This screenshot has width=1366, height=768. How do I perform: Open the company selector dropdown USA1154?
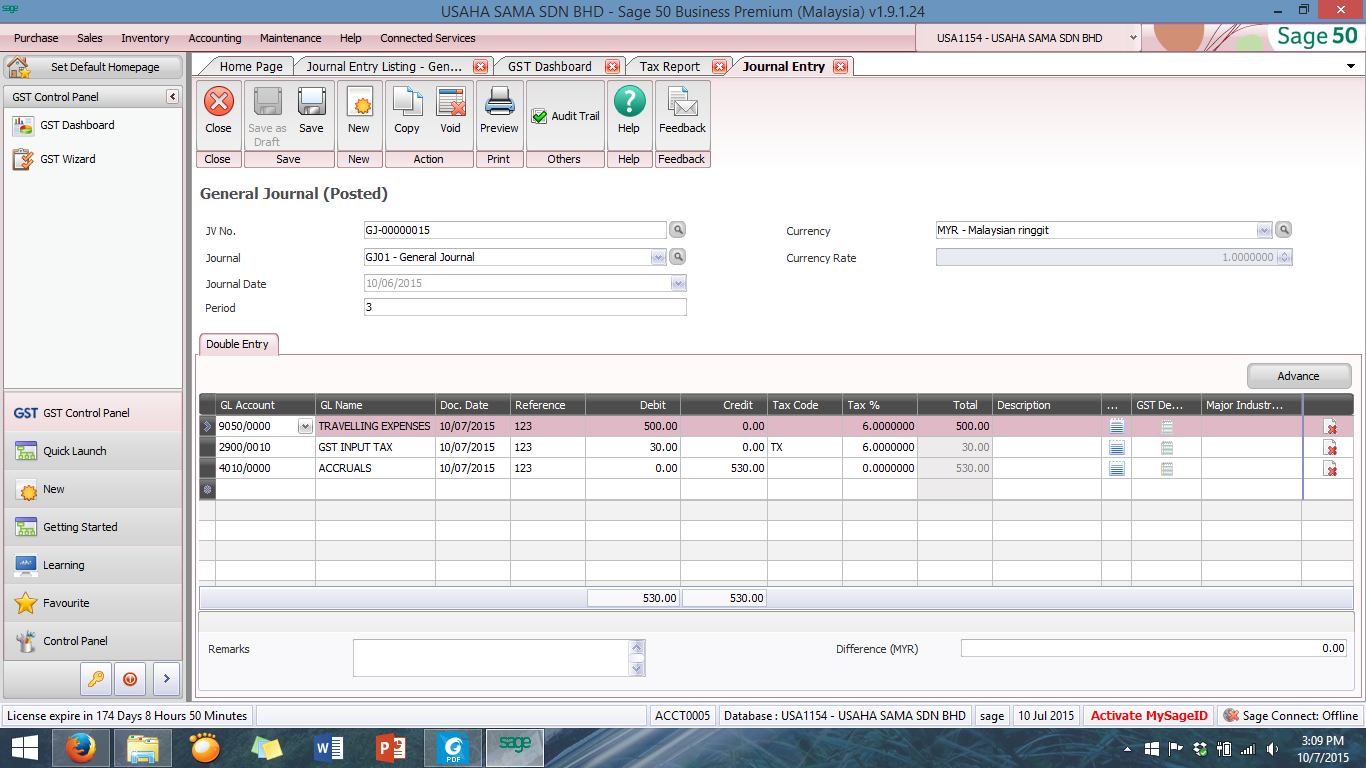coord(1133,38)
